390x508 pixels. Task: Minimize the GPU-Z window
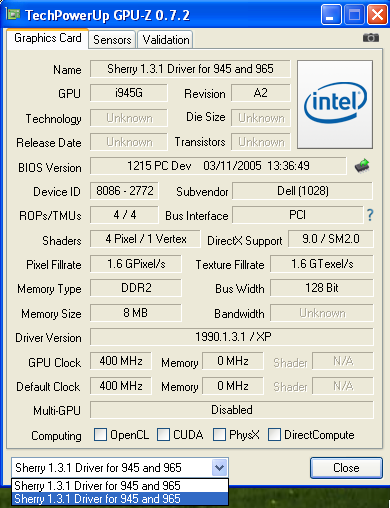(x=331, y=15)
